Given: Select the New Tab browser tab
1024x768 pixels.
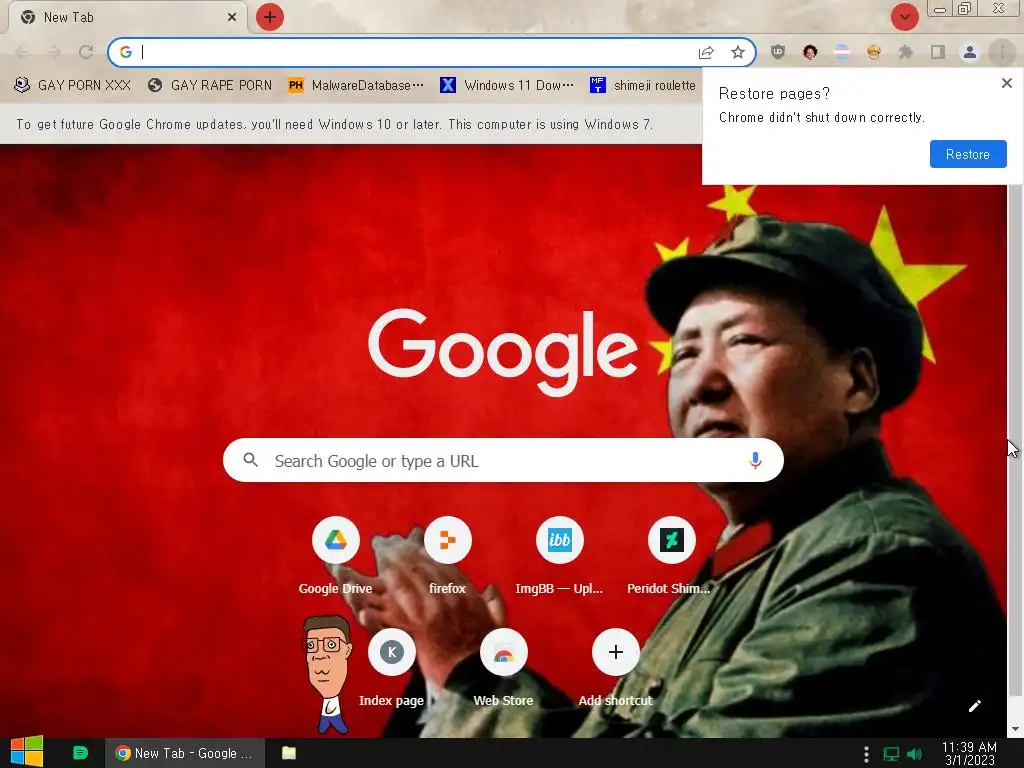Looking at the screenshot, I should click(127, 17).
